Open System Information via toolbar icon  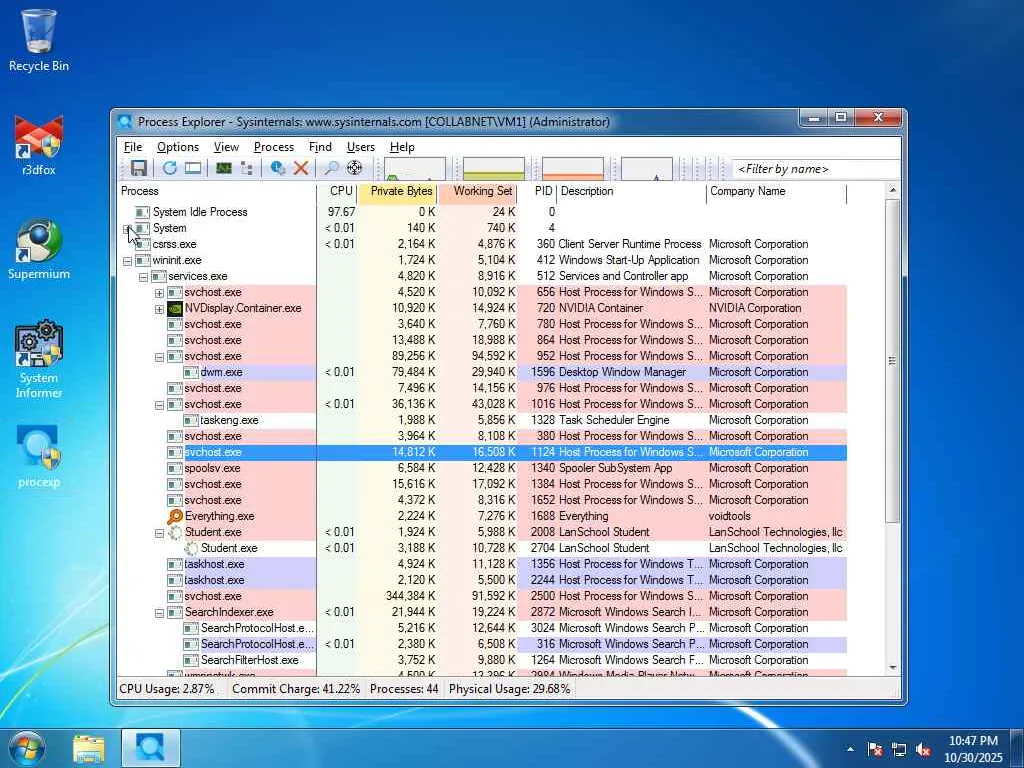click(x=224, y=168)
